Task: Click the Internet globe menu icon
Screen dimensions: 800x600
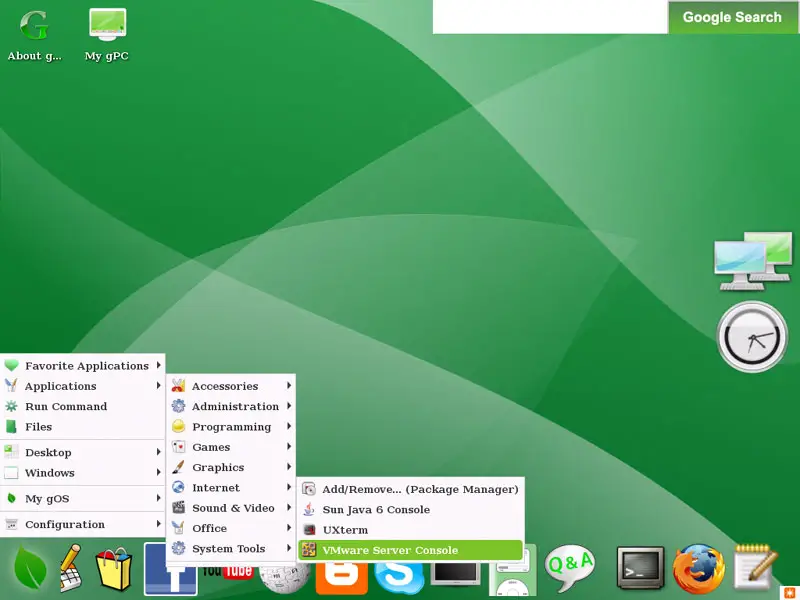Action: [178, 487]
